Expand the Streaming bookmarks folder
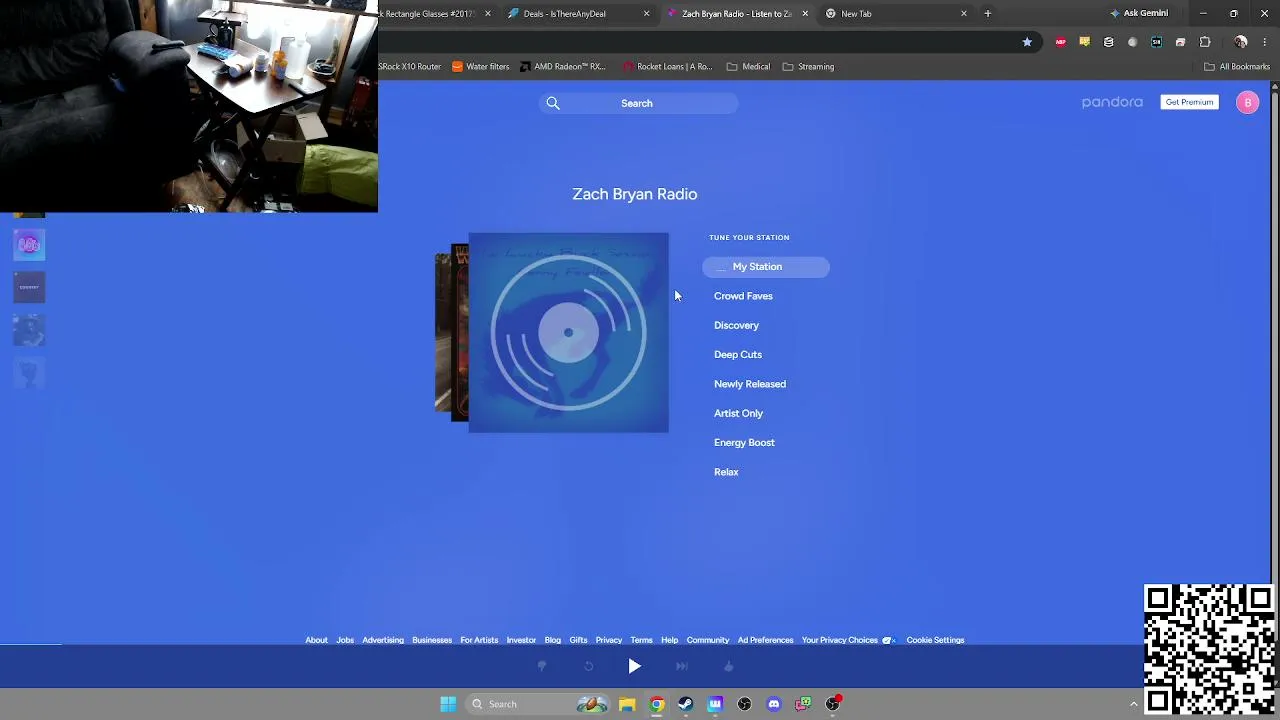 [808, 67]
